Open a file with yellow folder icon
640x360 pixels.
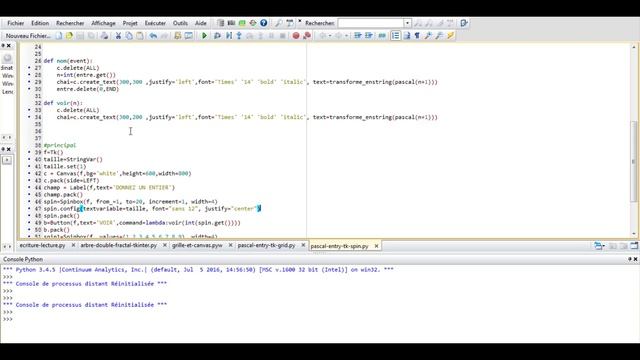[69, 36]
